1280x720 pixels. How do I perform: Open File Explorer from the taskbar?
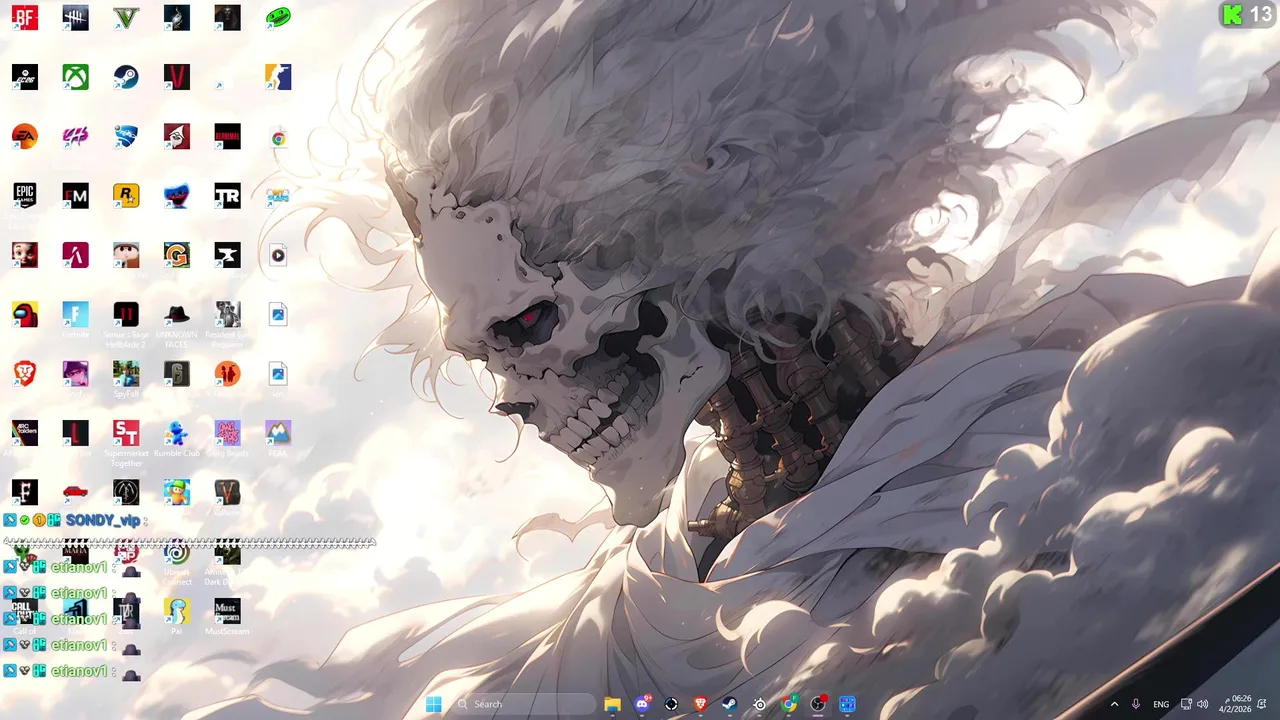[612, 704]
